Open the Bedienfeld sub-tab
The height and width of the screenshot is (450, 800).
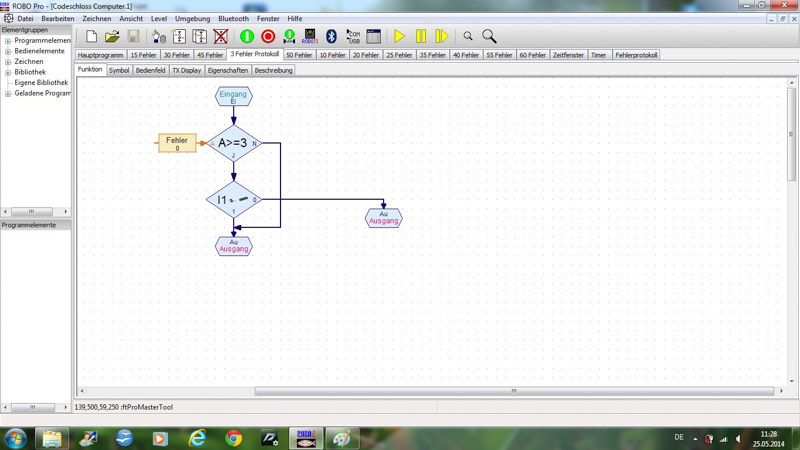point(151,70)
